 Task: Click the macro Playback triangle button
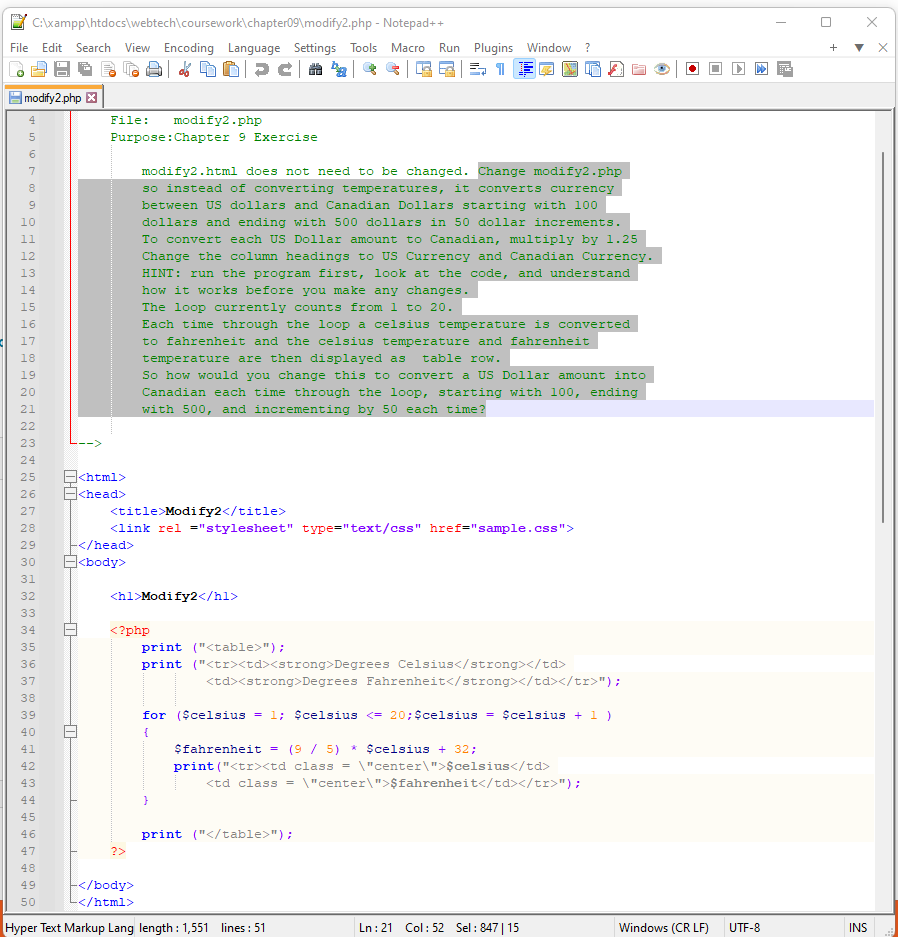pos(738,69)
